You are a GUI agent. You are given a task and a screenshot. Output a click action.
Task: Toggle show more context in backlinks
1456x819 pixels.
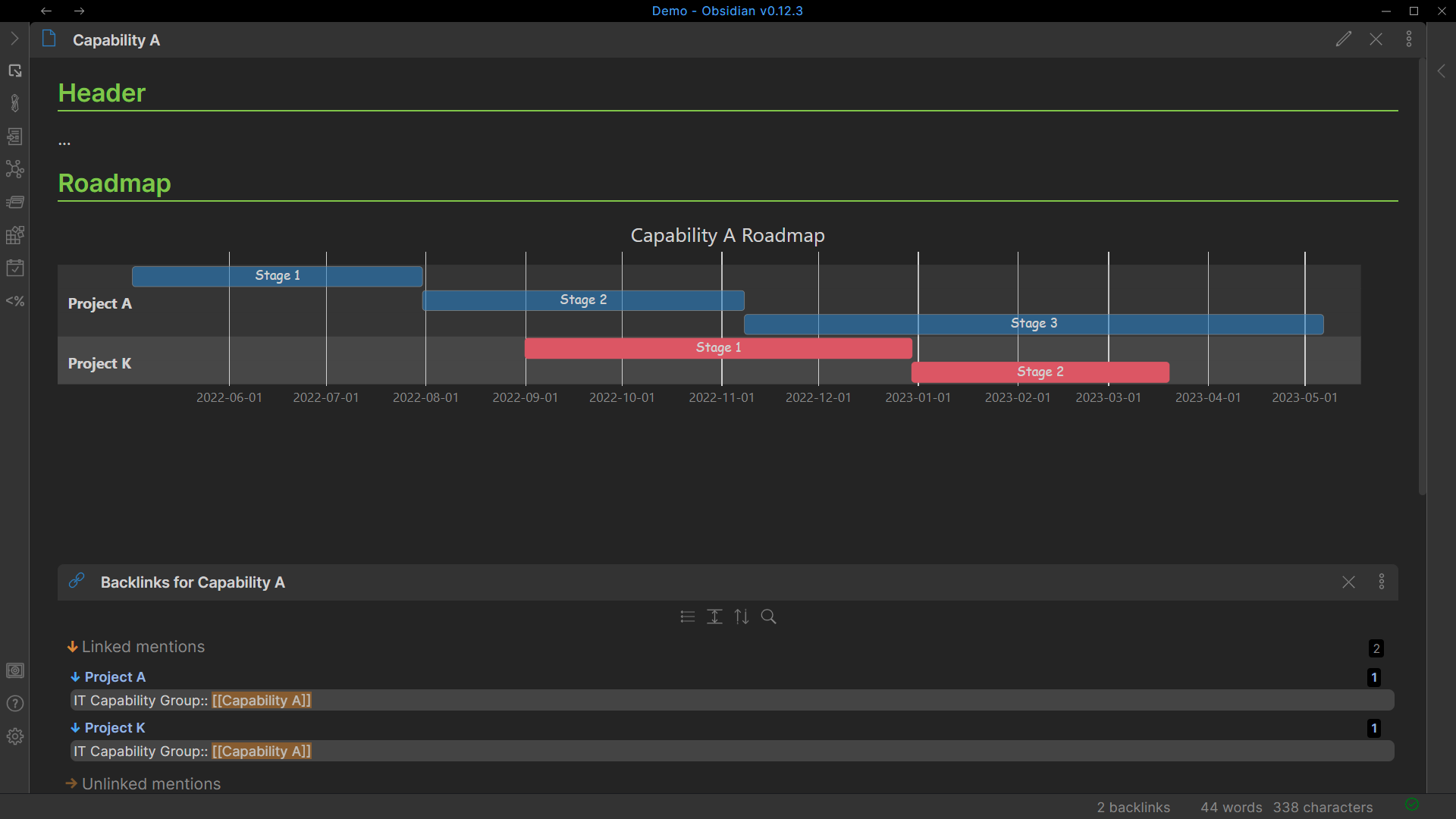(x=714, y=617)
